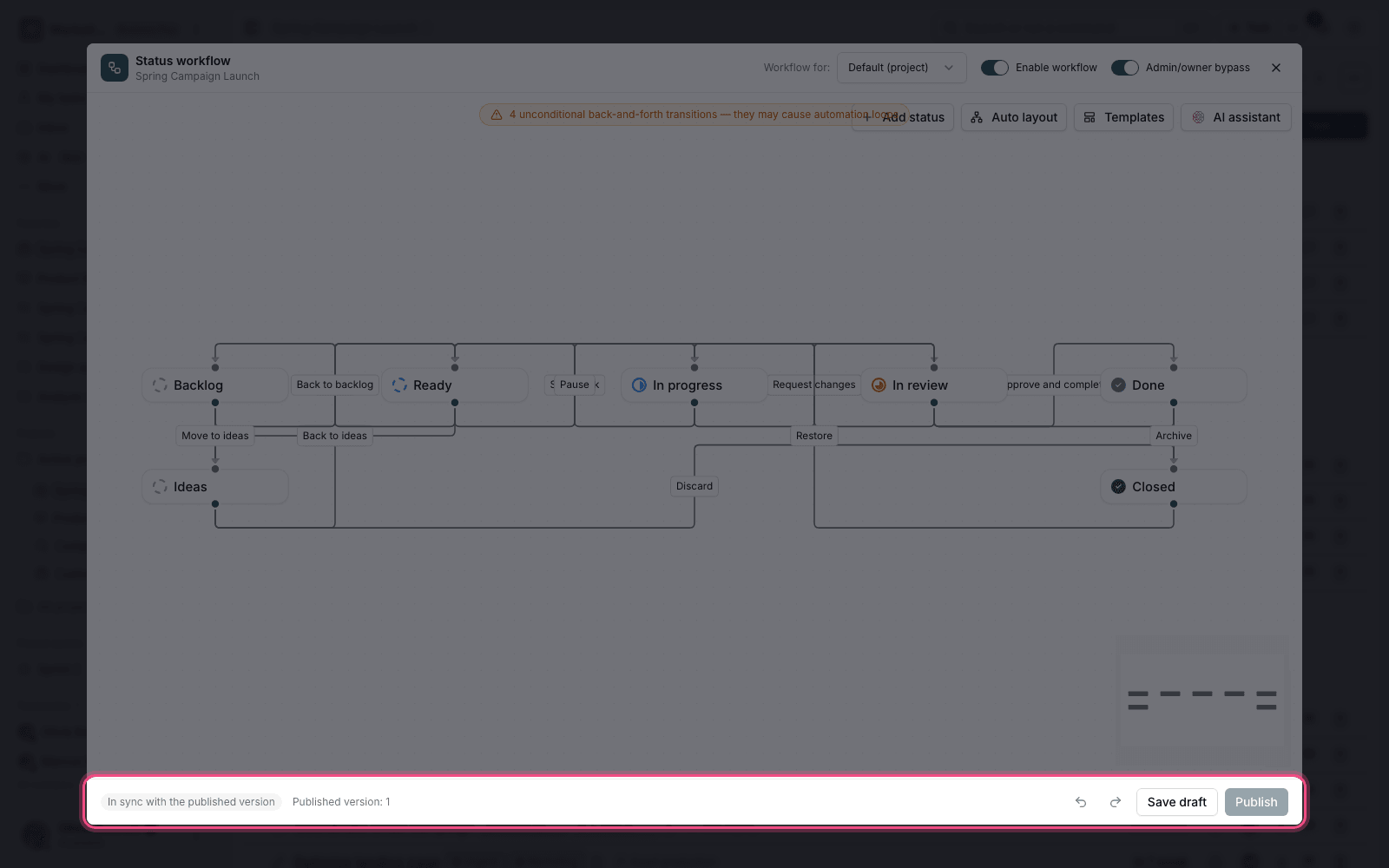1389x868 pixels.
Task: Select the Pause transition label
Action: click(575, 385)
